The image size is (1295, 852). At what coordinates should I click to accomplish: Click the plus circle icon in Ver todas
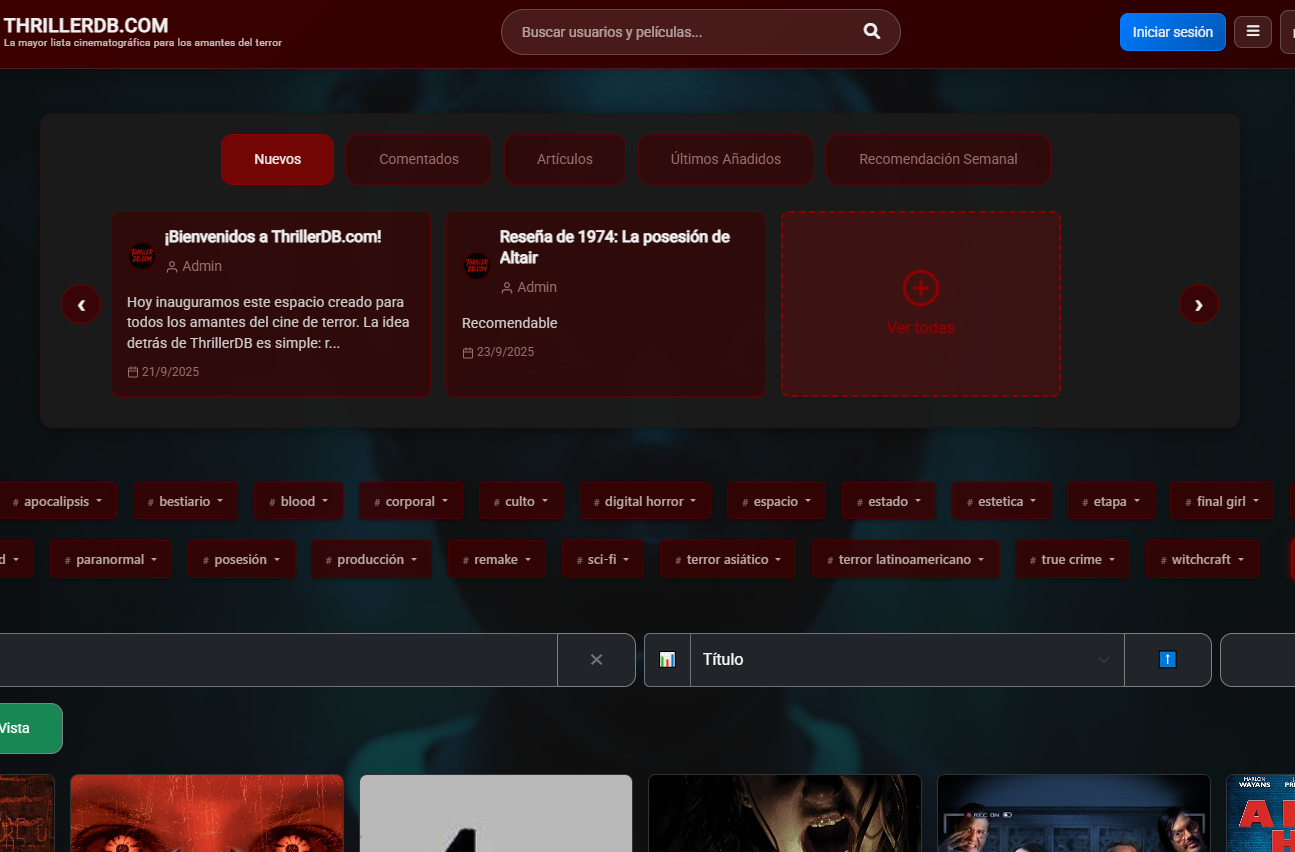(x=920, y=288)
